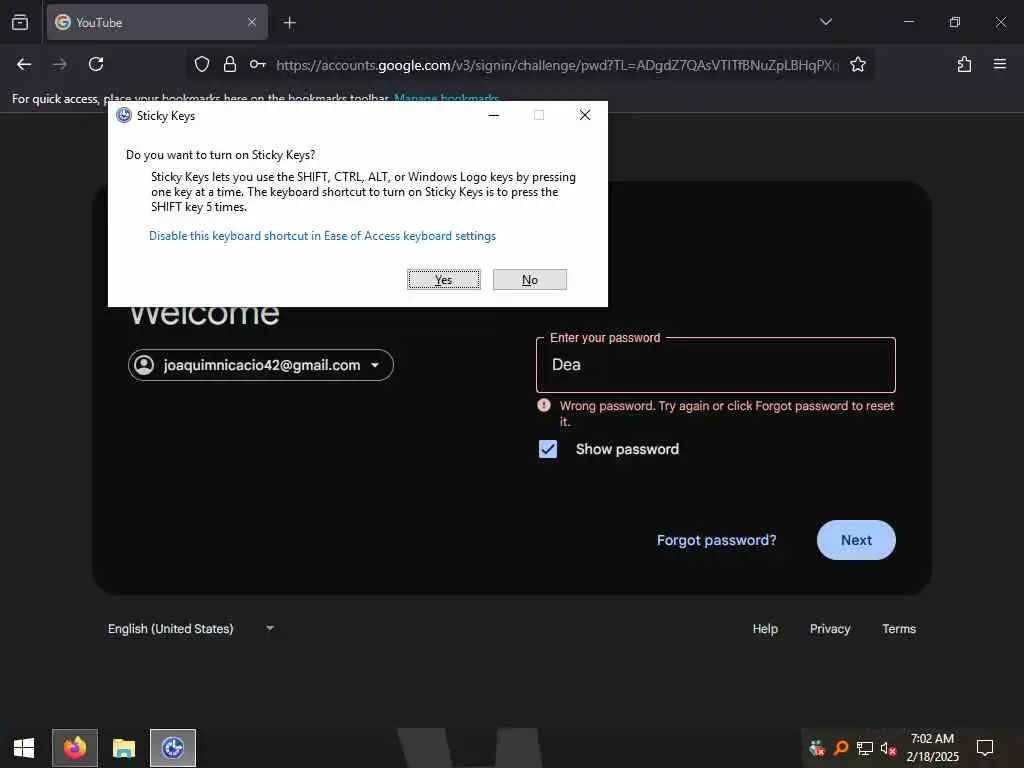This screenshot has height=768, width=1024.
Task: Open a new browser tab
Action: click(x=290, y=23)
